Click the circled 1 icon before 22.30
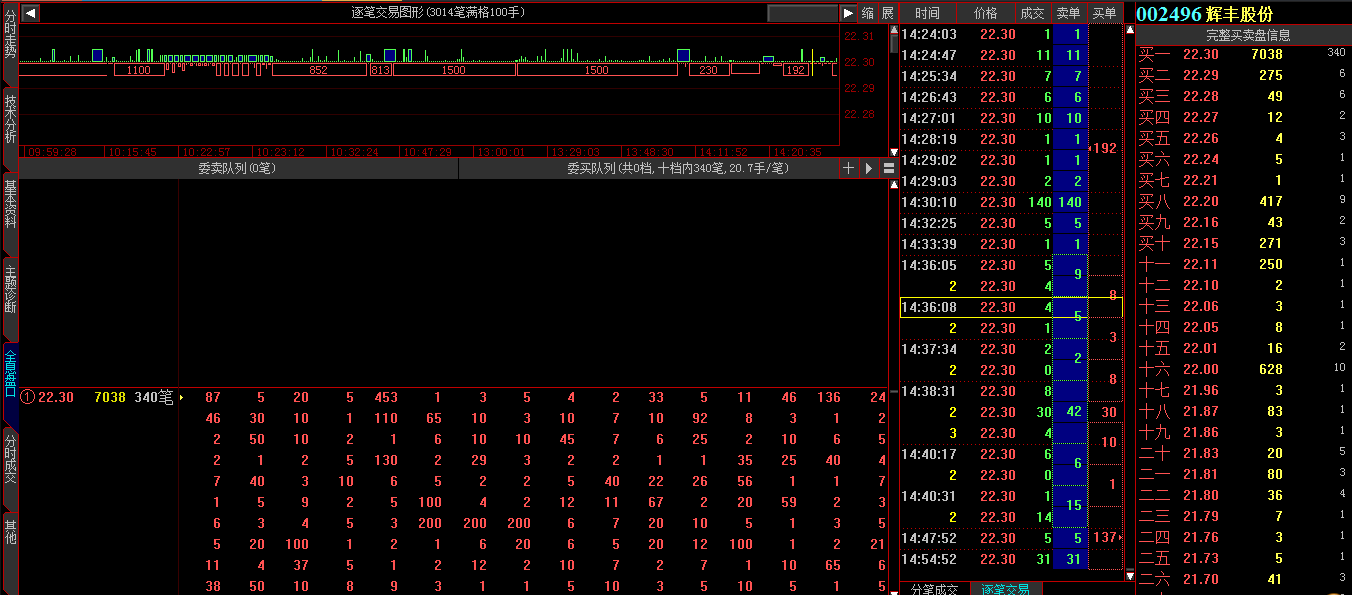The width and height of the screenshot is (1352, 595). point(28,397)
